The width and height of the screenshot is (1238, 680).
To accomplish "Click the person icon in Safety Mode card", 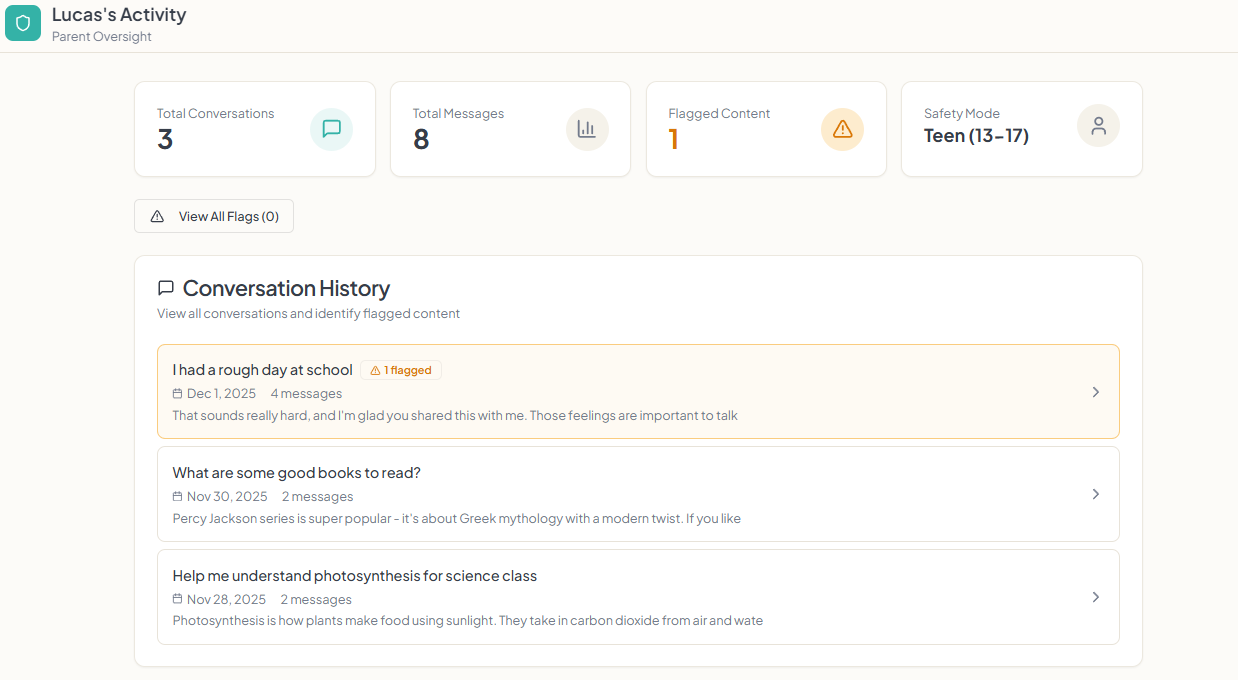I will pyautogui.click(x=1098, y=126).
